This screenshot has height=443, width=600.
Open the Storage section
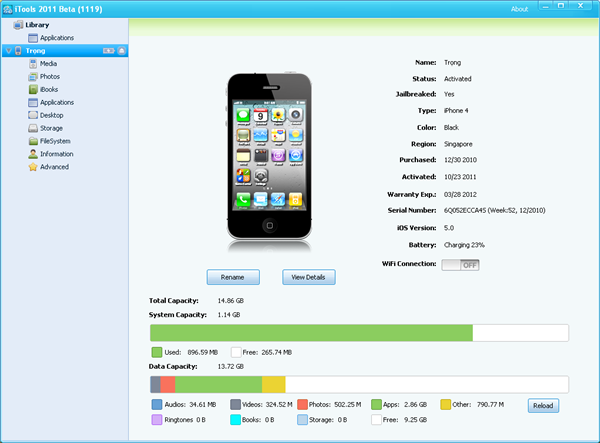click(51, 128)
